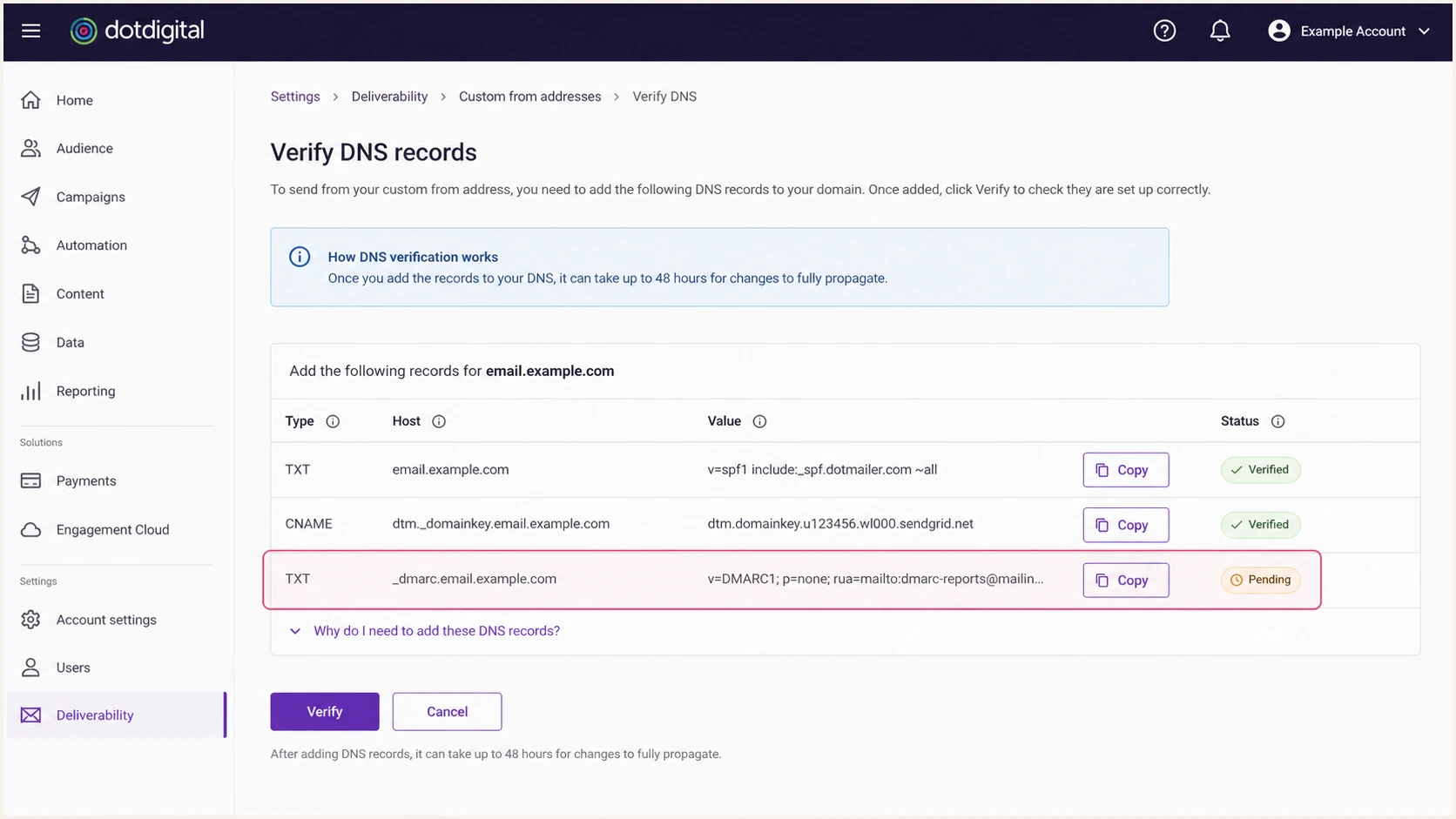
Task: Click the Verify DNS breadcrumb text
Action: tap(664, 97)
